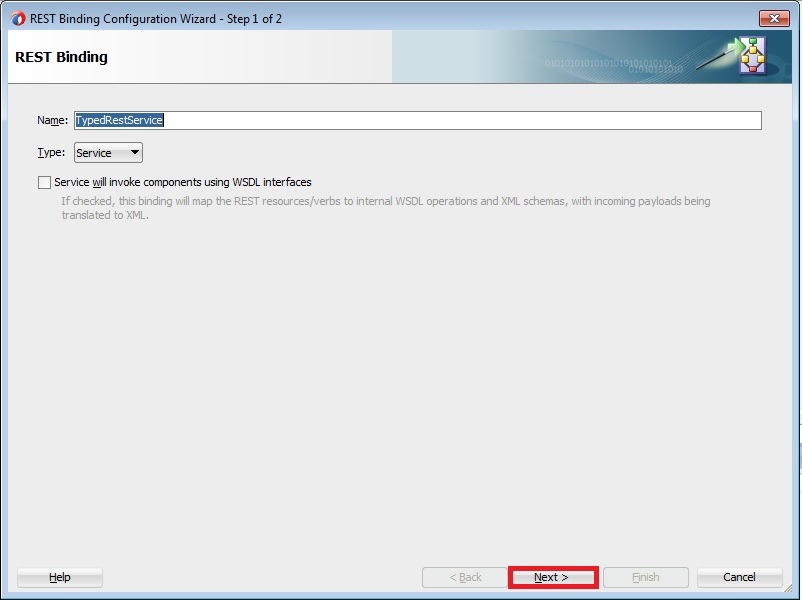Click the Next button
The width and height of the screenshot is (802, 600).
click(552, 577)
